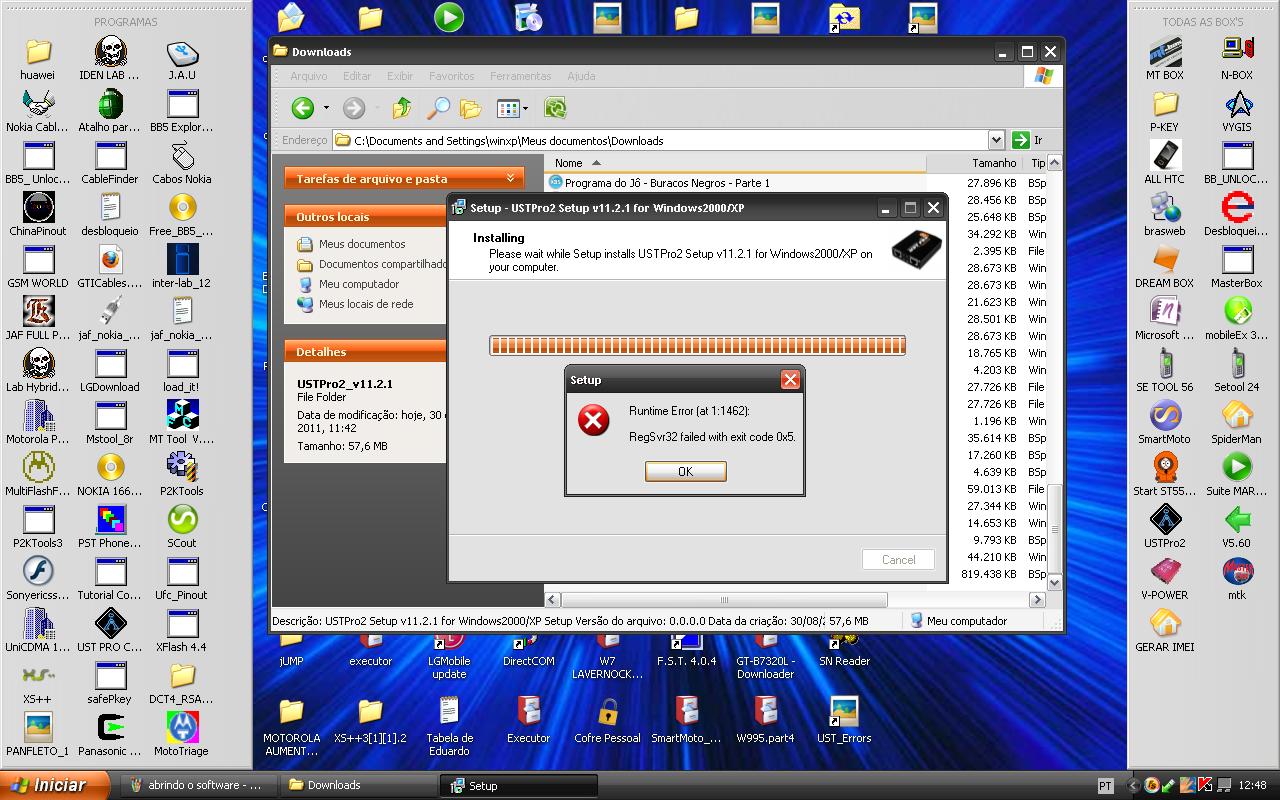The image size is (1280, 800).
Task: Open the Search magnifier in Explorer toolbar
Action: [x=438, y=108]
